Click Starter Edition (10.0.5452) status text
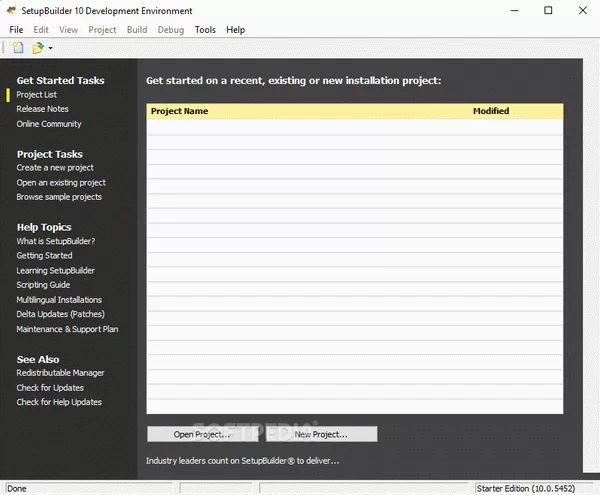 tap(526, 488)
